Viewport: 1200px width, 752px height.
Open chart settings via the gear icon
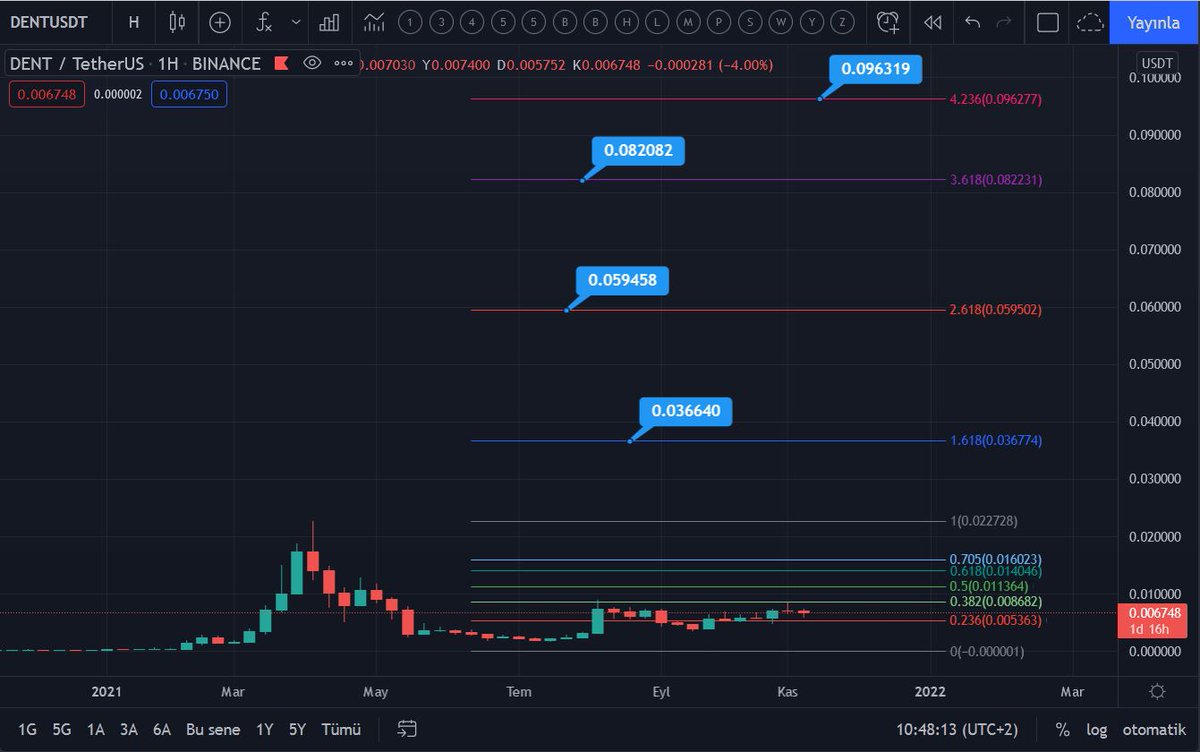[x=1157, y=691]
